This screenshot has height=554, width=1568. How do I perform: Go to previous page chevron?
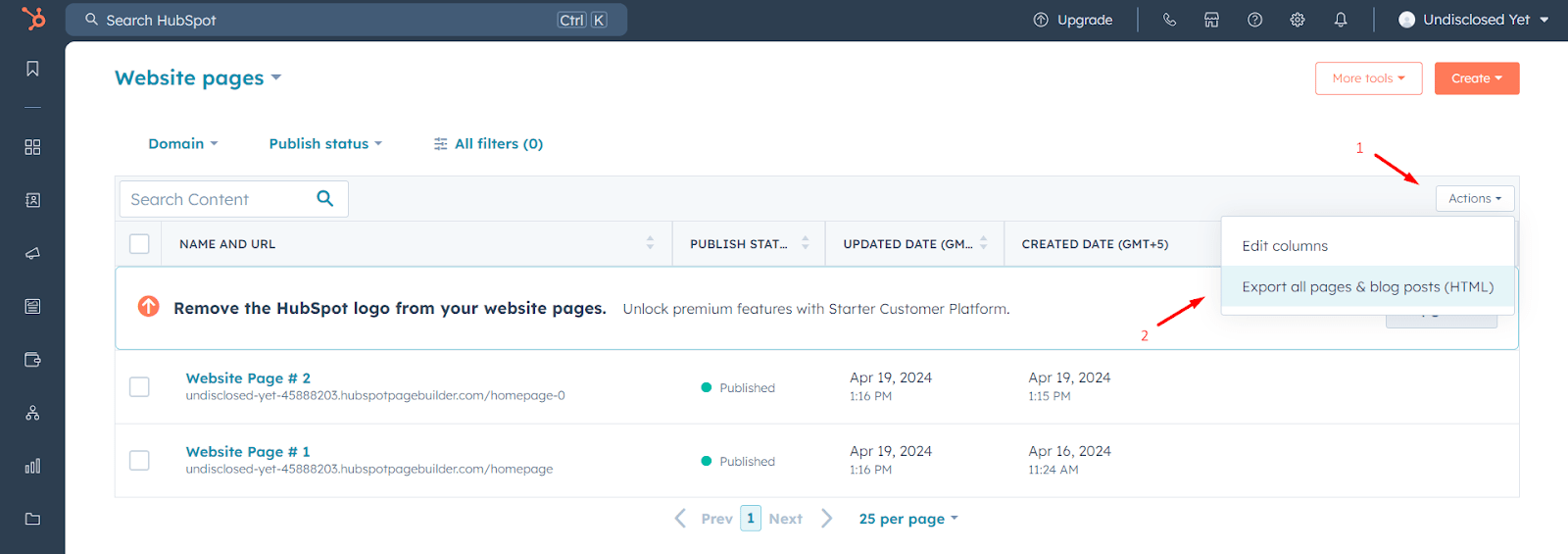pyautogui.click(x=680, y=518)
